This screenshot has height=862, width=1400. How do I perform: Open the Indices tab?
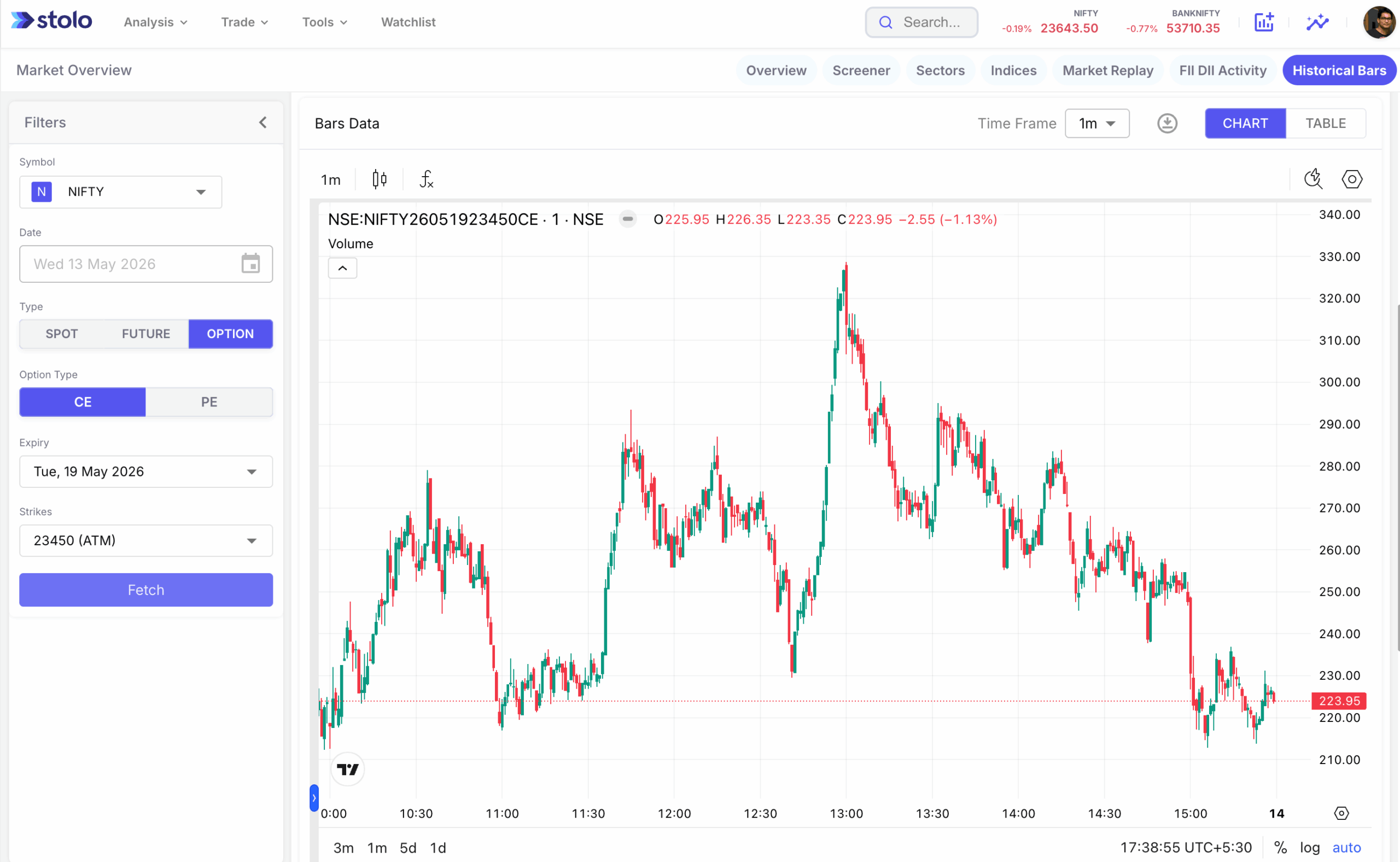(1013, 70)
